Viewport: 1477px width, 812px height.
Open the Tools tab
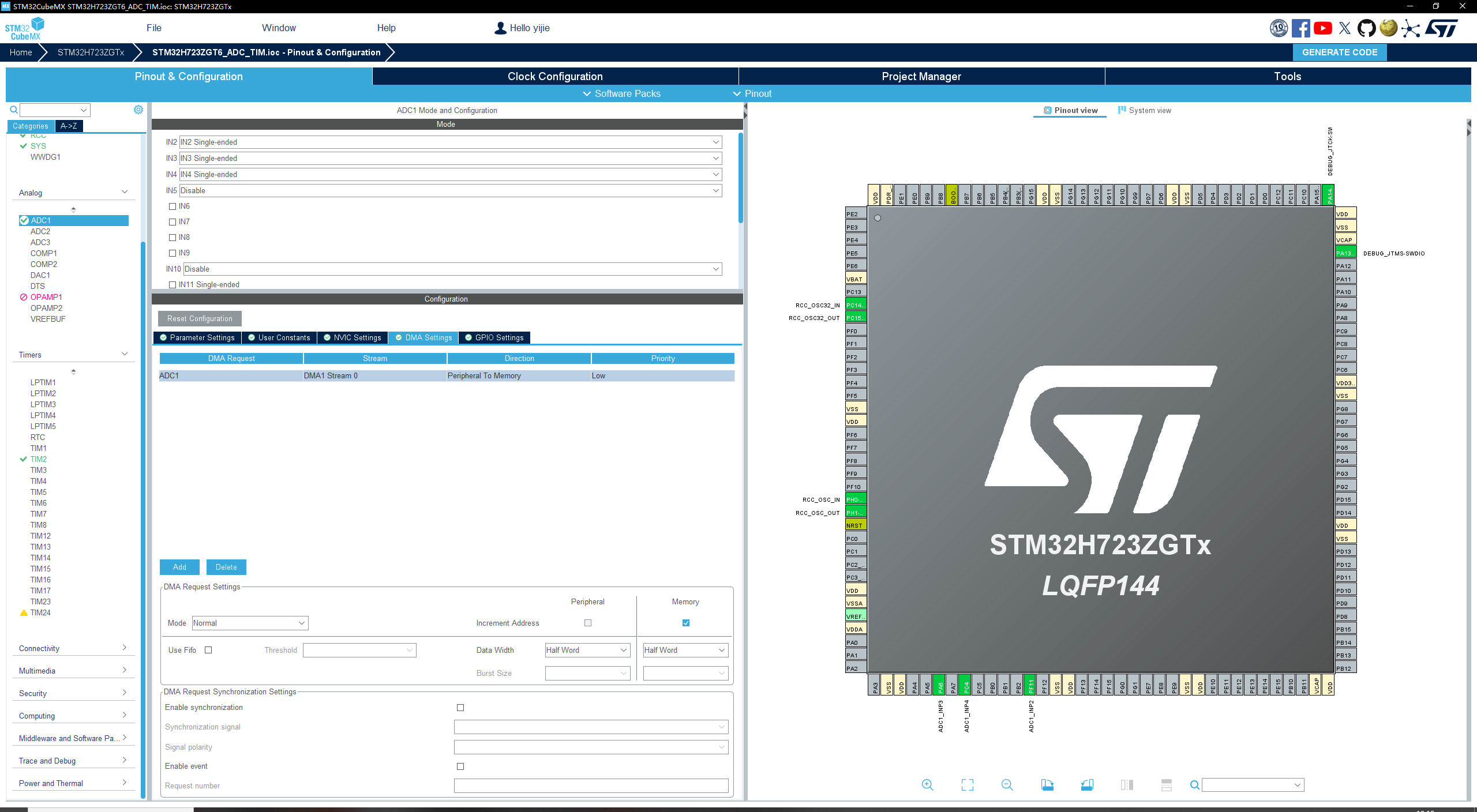(x=1288, y=76)
